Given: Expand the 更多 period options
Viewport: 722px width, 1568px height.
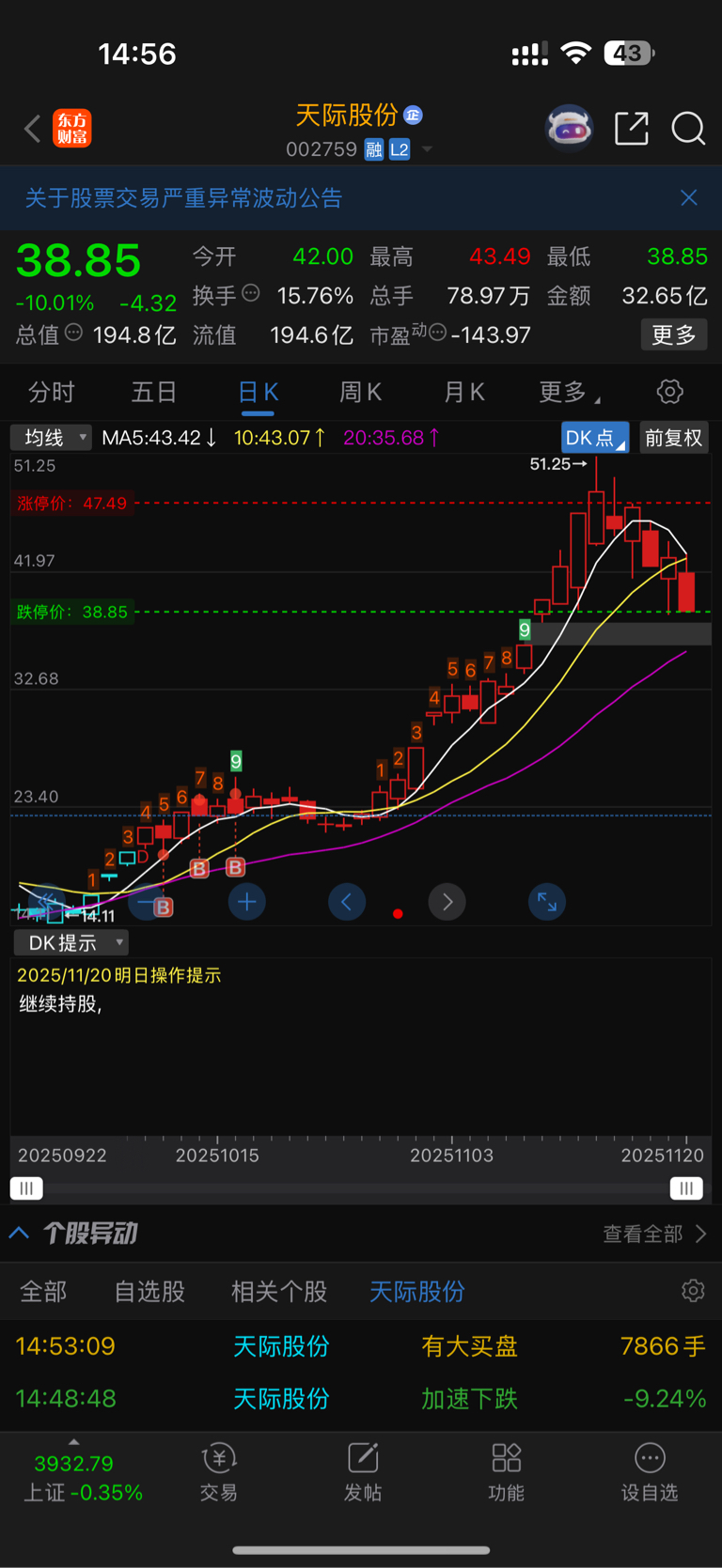Looking at the screenshot, I should click(x=569, y=392).
